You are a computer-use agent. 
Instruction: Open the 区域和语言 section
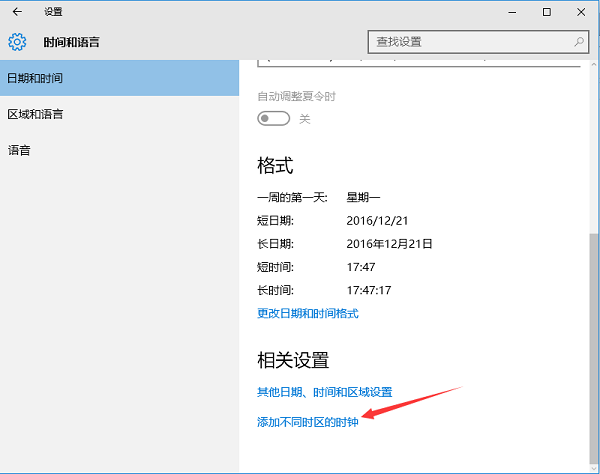pyautogui.click(x=119, y=114)
